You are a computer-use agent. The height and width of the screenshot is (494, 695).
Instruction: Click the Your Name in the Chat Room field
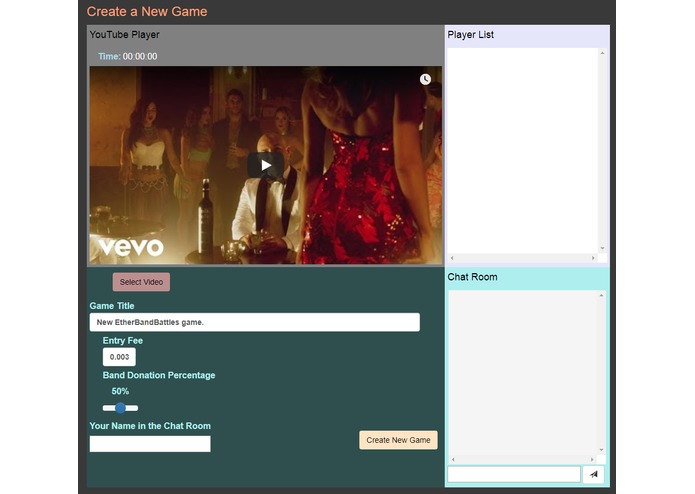click(x=150, y=444)
